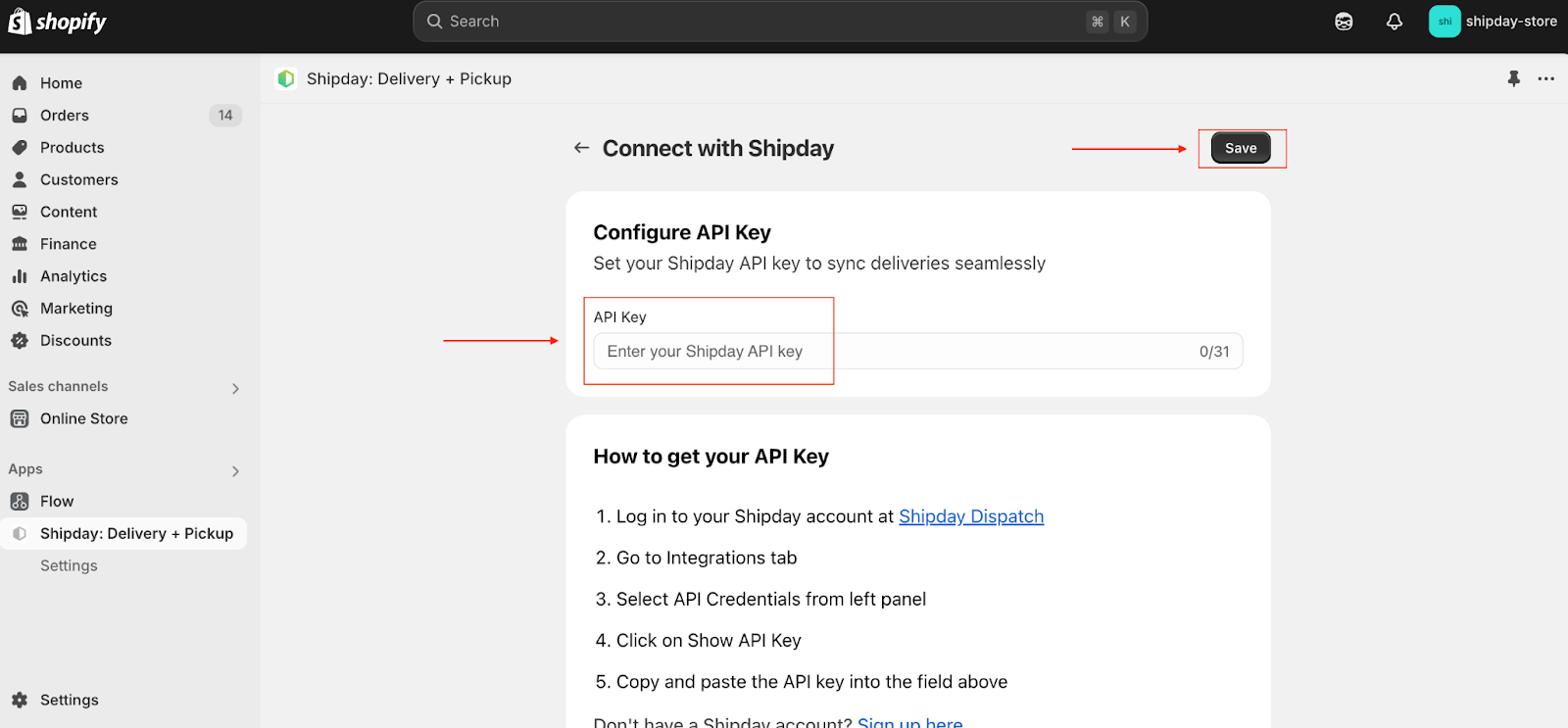Click the Finance bank icon
1568x728 pixels.
pos(20,244)
